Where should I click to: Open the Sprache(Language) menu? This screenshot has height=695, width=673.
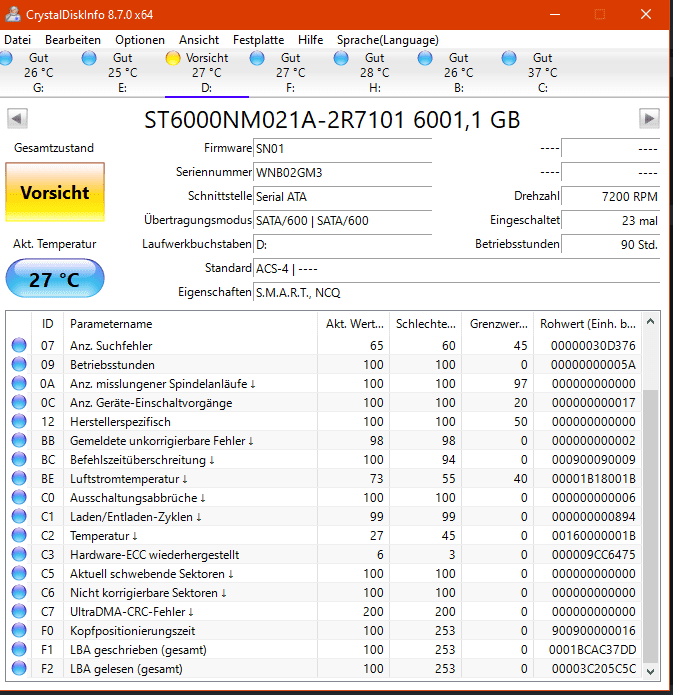click(x=387, y=40)
